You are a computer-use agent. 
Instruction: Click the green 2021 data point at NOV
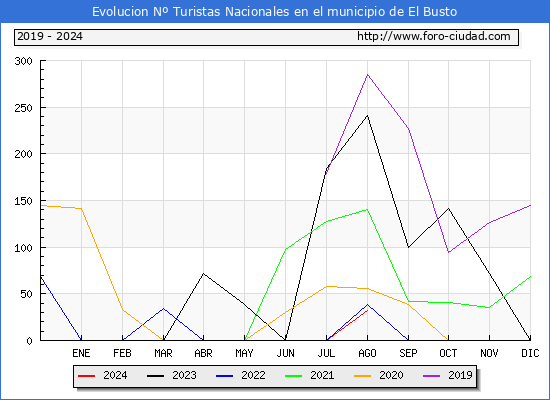489,308
